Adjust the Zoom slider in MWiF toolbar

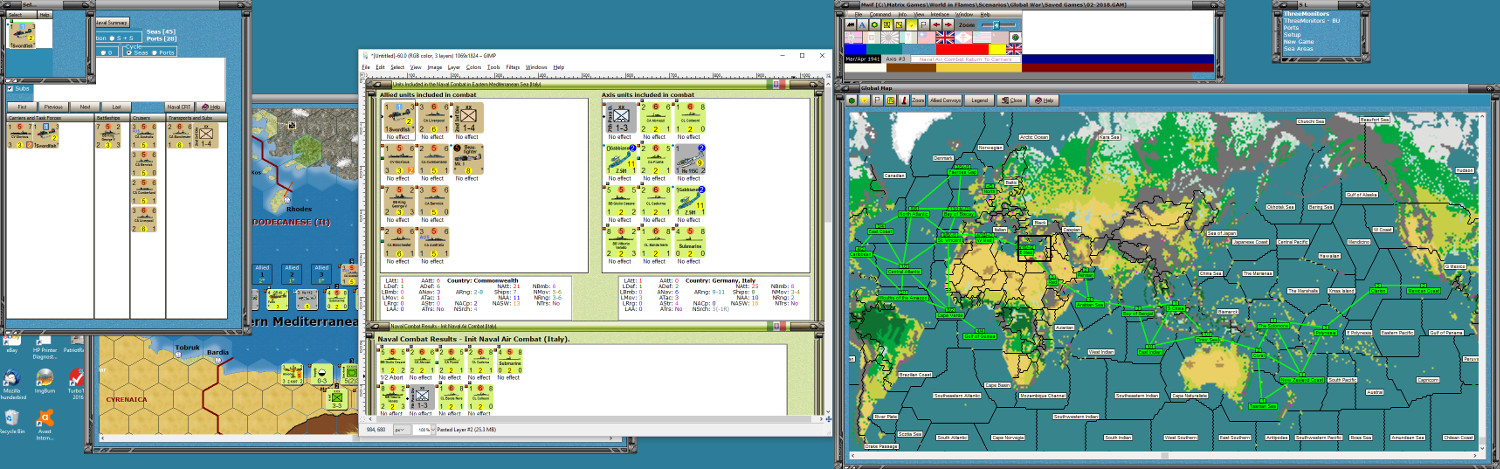(996, 25)
